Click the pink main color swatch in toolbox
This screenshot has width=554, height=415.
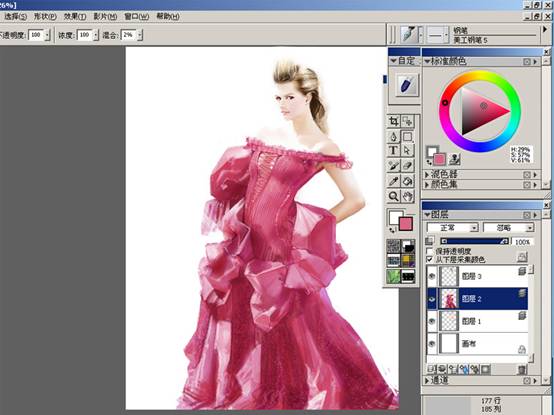pos(406,224)
